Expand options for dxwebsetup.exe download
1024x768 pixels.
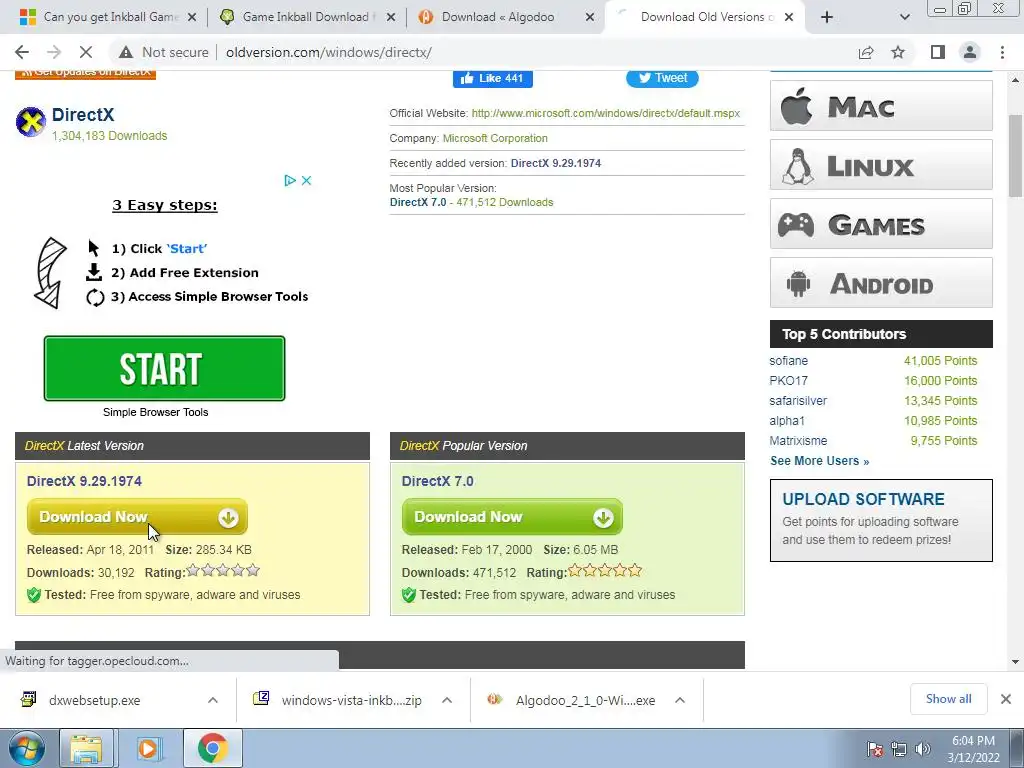[213, 700]
